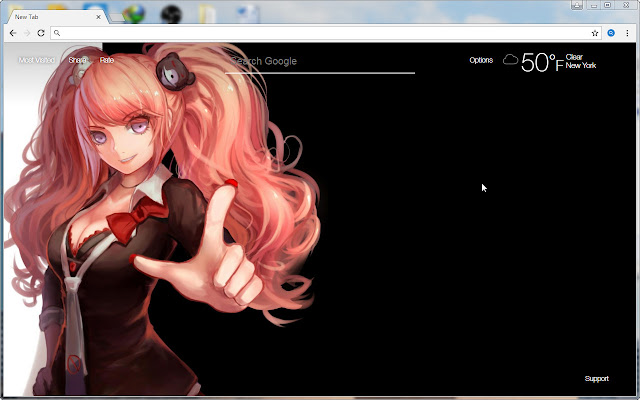The width and height of the screenshot is (640, 400).
Task: Click the browser forward arrow
Action: point(27,33)
